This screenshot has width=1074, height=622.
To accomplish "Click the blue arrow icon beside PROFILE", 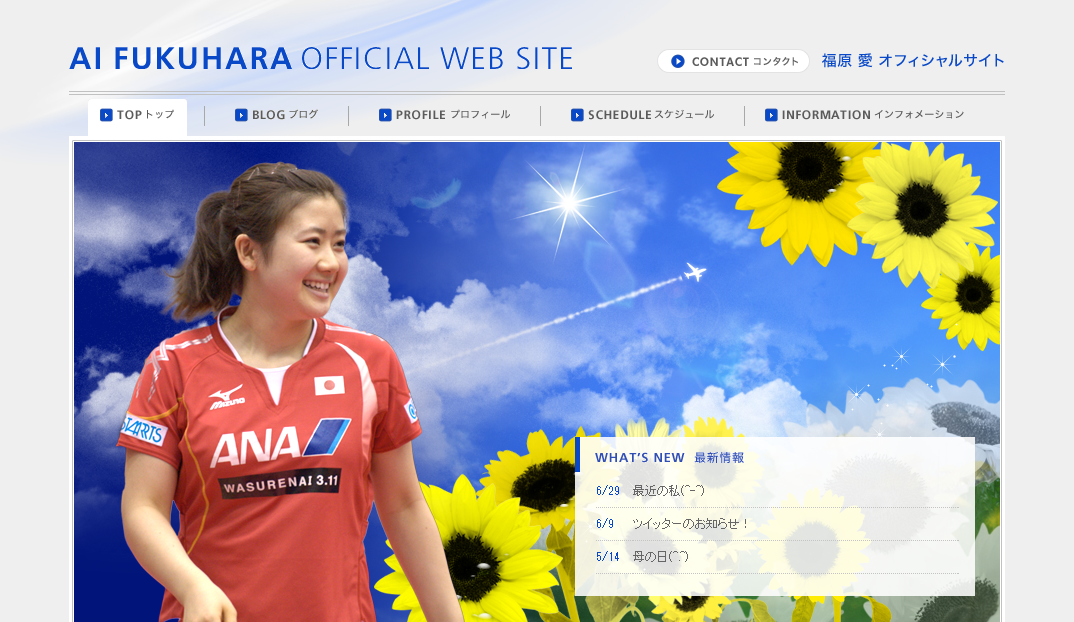I will [385, 115].
